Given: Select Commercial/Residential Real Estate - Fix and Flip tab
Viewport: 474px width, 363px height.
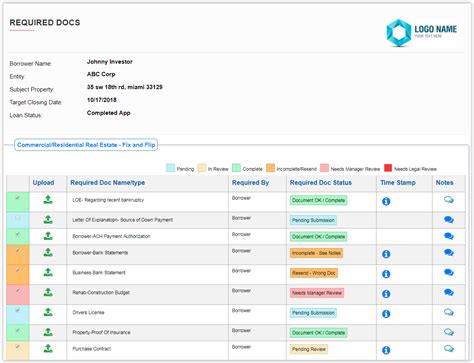Looking at the screenshot, I should click(86, 145).
